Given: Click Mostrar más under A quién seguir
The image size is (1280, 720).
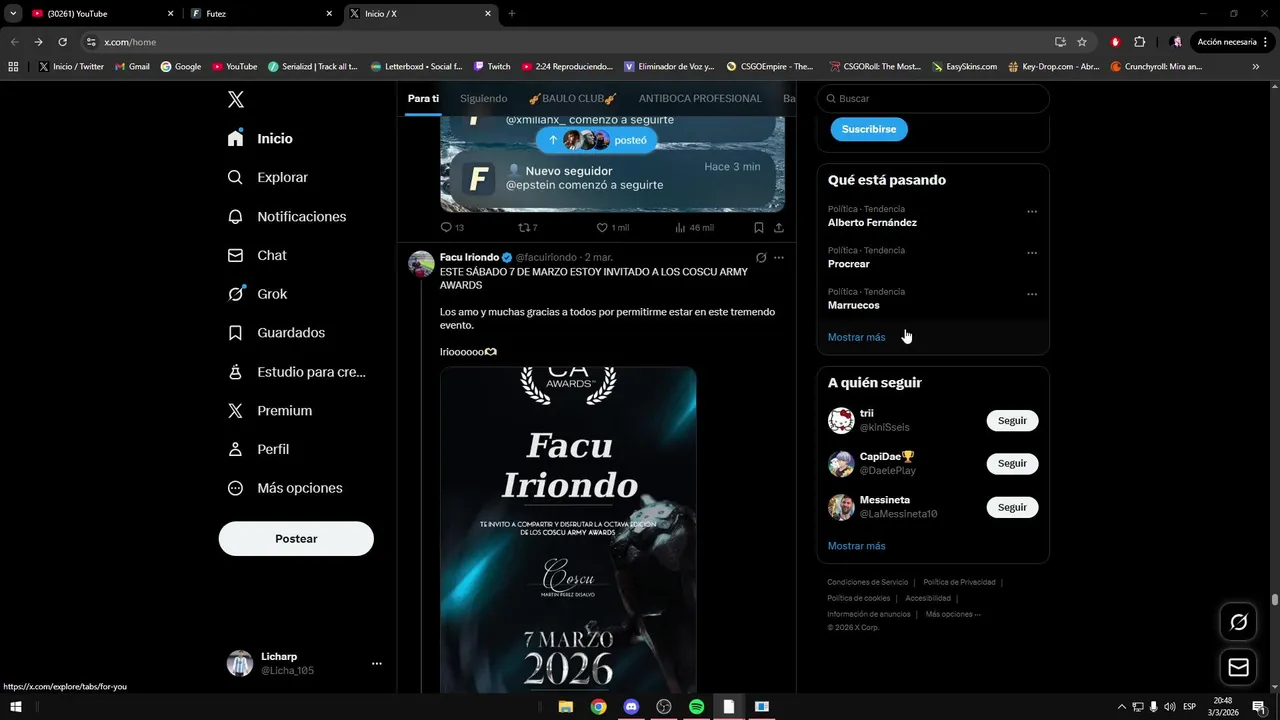Looking at the screenshot, I should click(x=856, y=546).
